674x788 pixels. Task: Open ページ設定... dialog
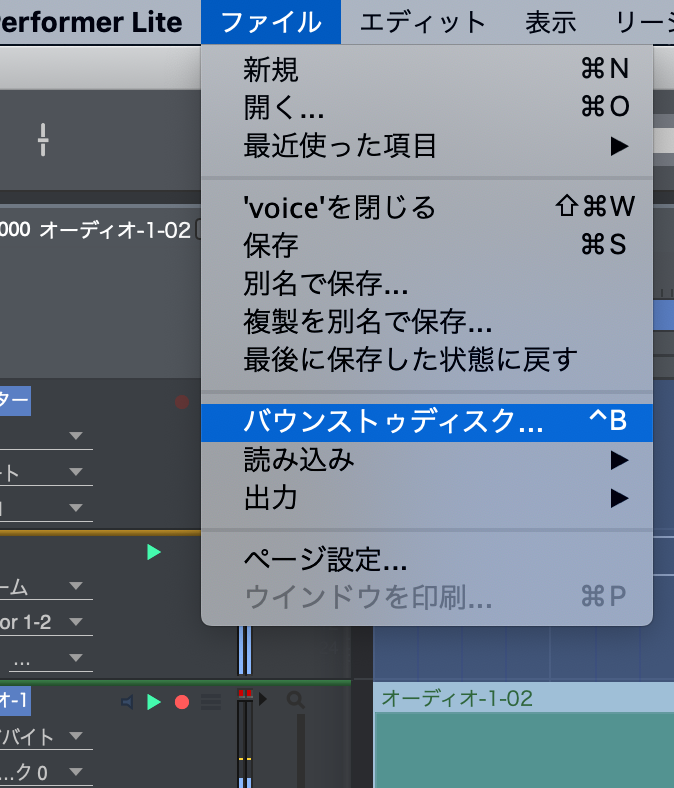tap(427, 559)
